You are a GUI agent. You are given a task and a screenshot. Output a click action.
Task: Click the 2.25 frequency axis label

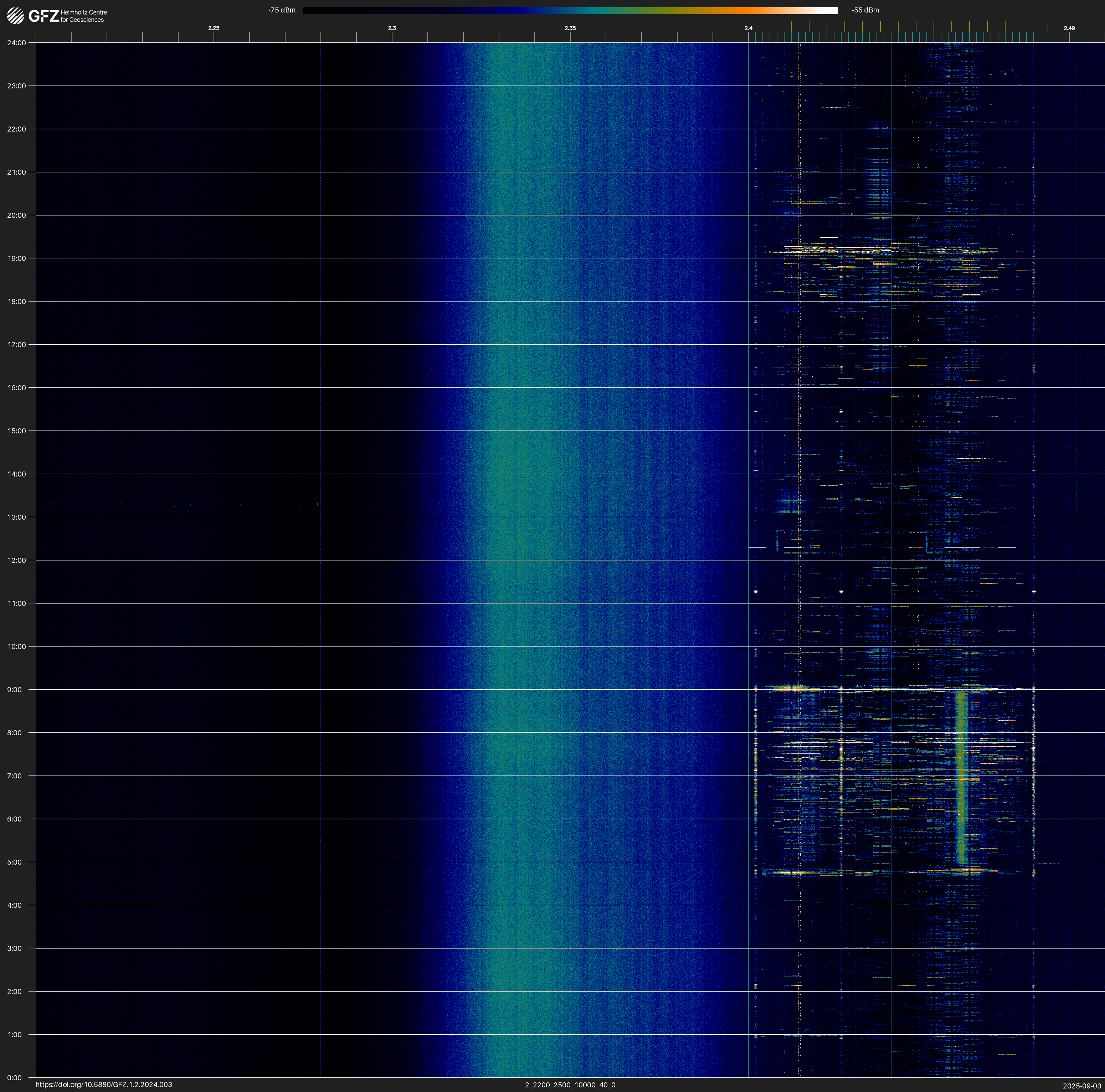[x=213, y=28]
